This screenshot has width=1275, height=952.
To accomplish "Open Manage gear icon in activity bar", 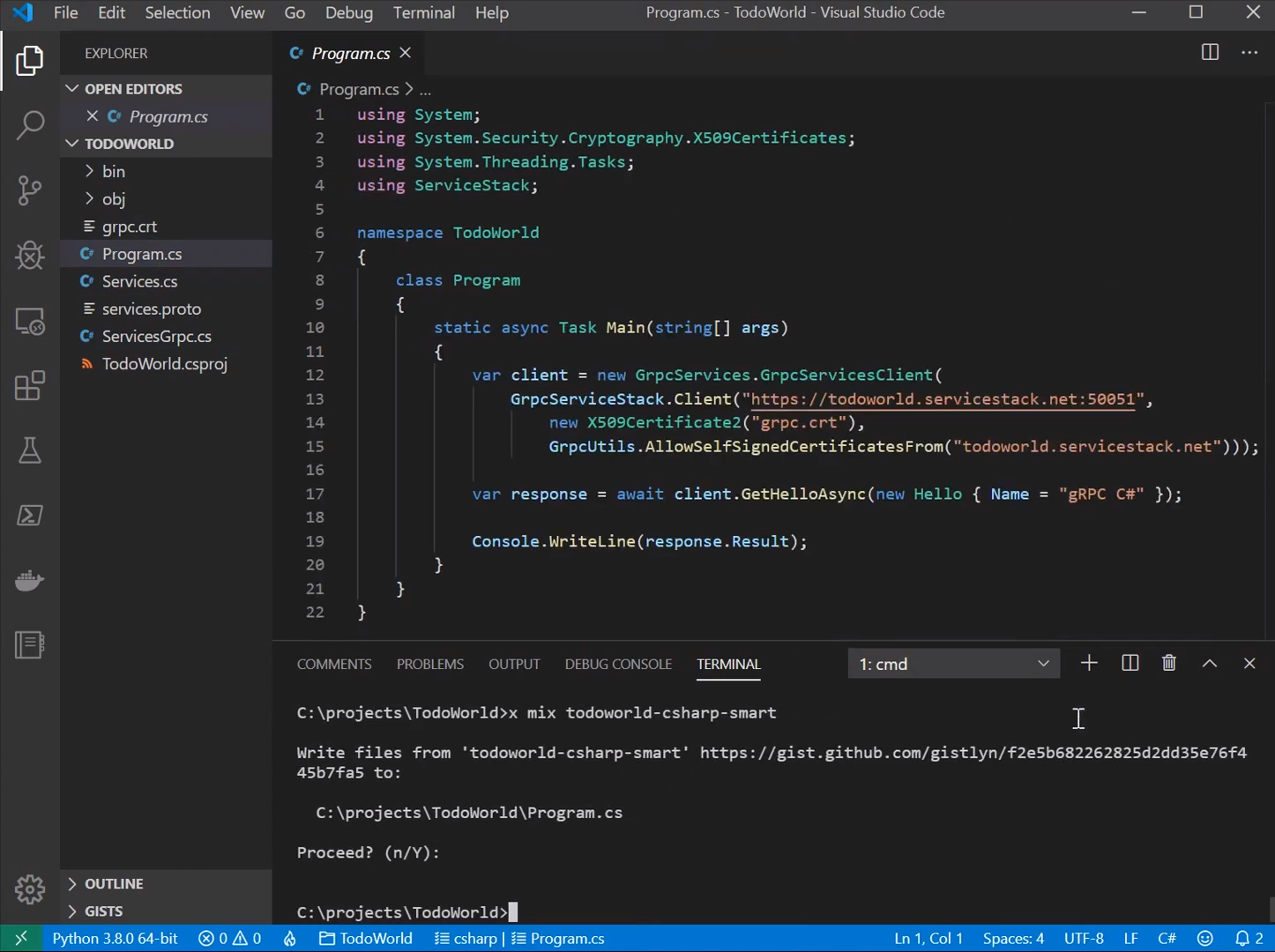I will coord(30,889).
